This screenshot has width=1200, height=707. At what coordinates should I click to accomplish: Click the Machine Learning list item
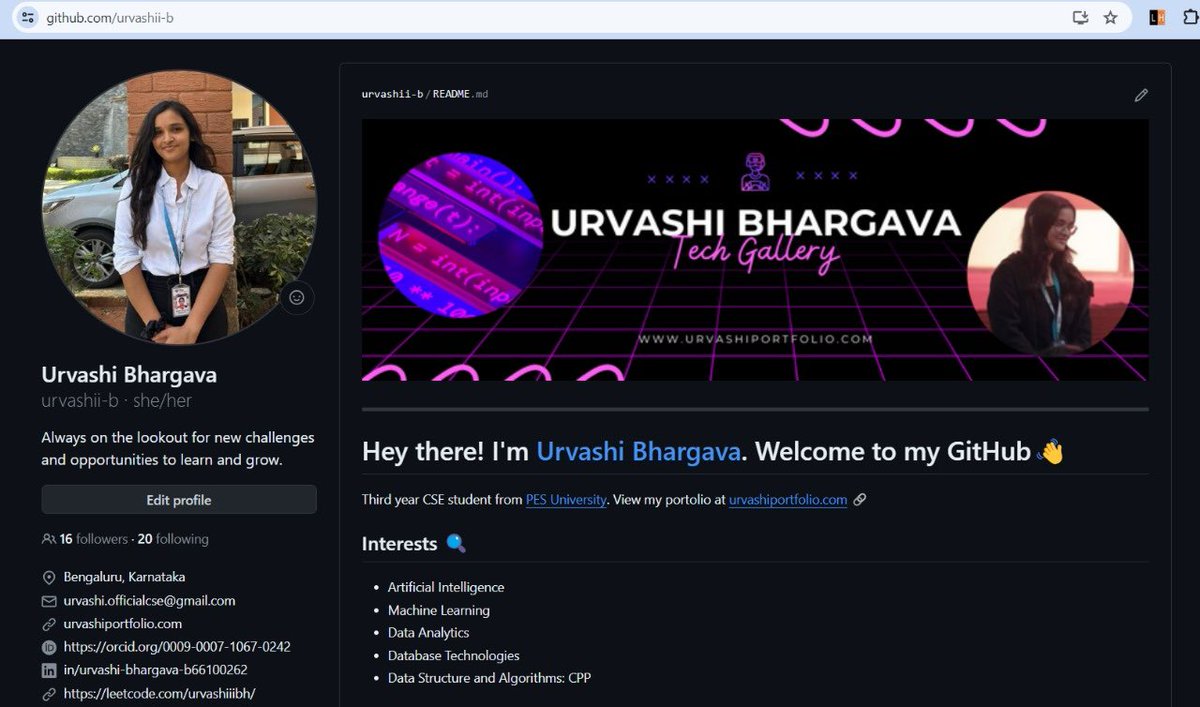click(x=439, y=610)
